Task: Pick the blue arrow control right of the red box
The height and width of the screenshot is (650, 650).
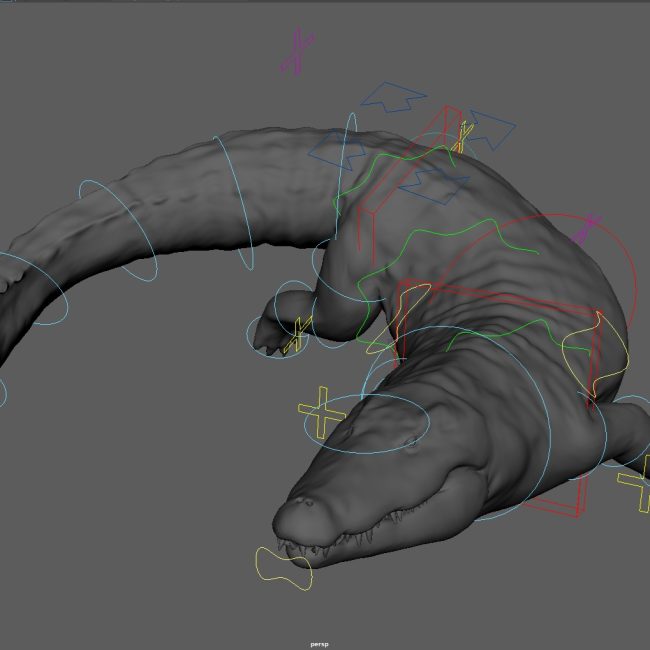Action: coord(491,129)
